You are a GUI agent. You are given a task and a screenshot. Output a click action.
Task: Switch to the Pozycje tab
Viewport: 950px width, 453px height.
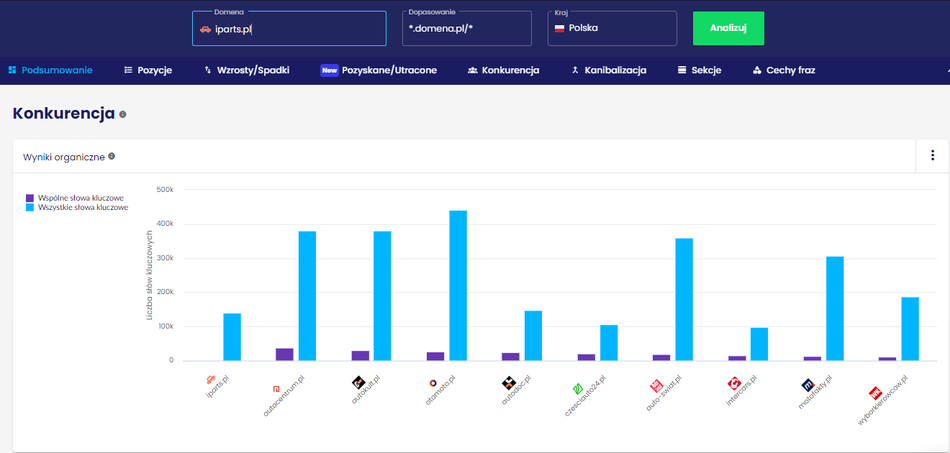148,71
